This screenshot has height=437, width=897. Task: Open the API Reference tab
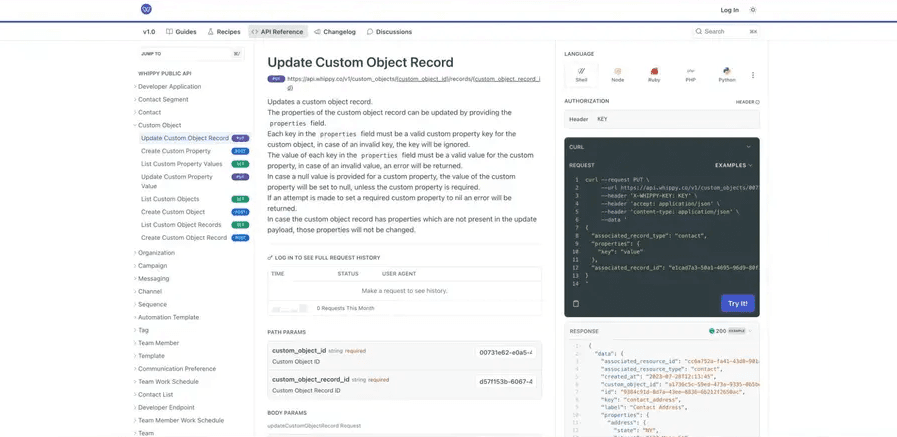tap(277, 31)
